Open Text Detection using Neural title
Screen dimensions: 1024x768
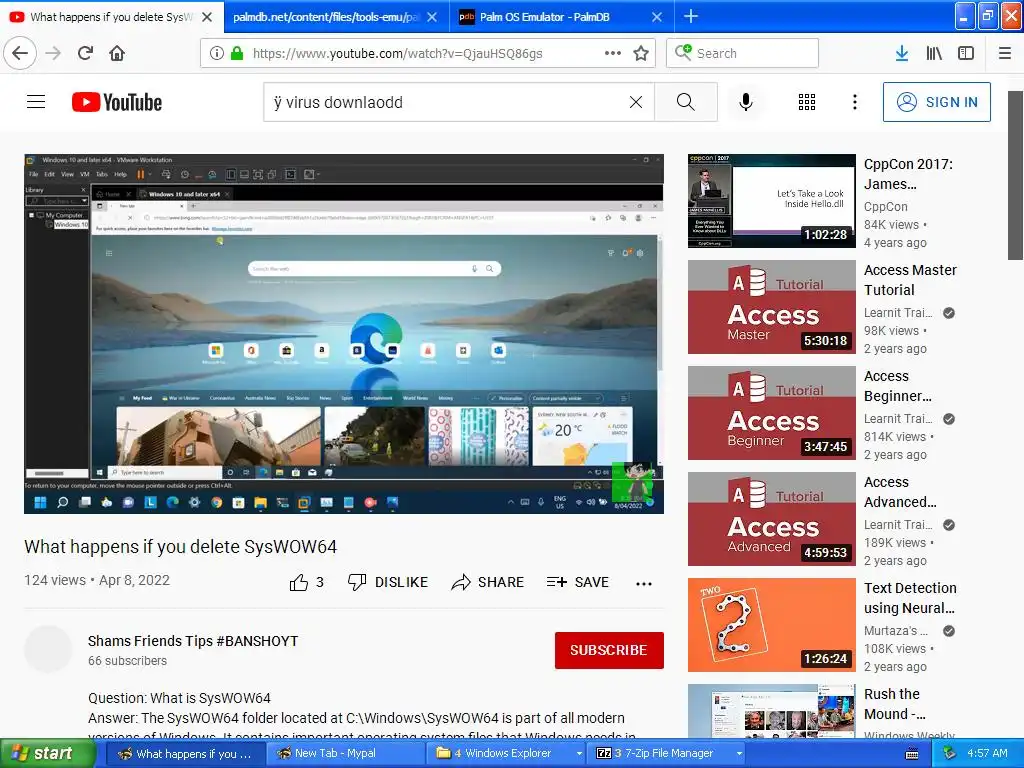point(910,598)
